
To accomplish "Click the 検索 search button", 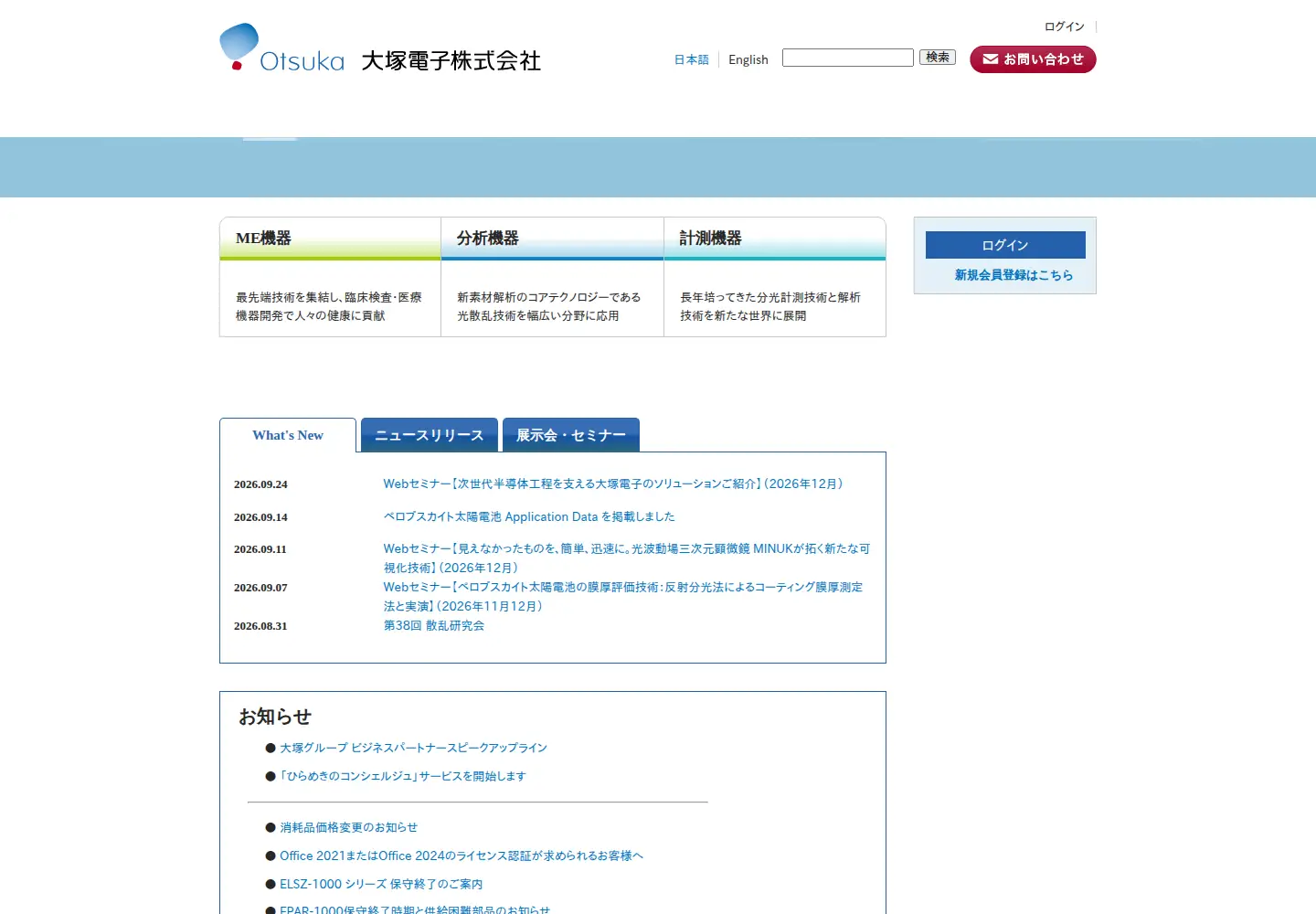I will [938, 58].
